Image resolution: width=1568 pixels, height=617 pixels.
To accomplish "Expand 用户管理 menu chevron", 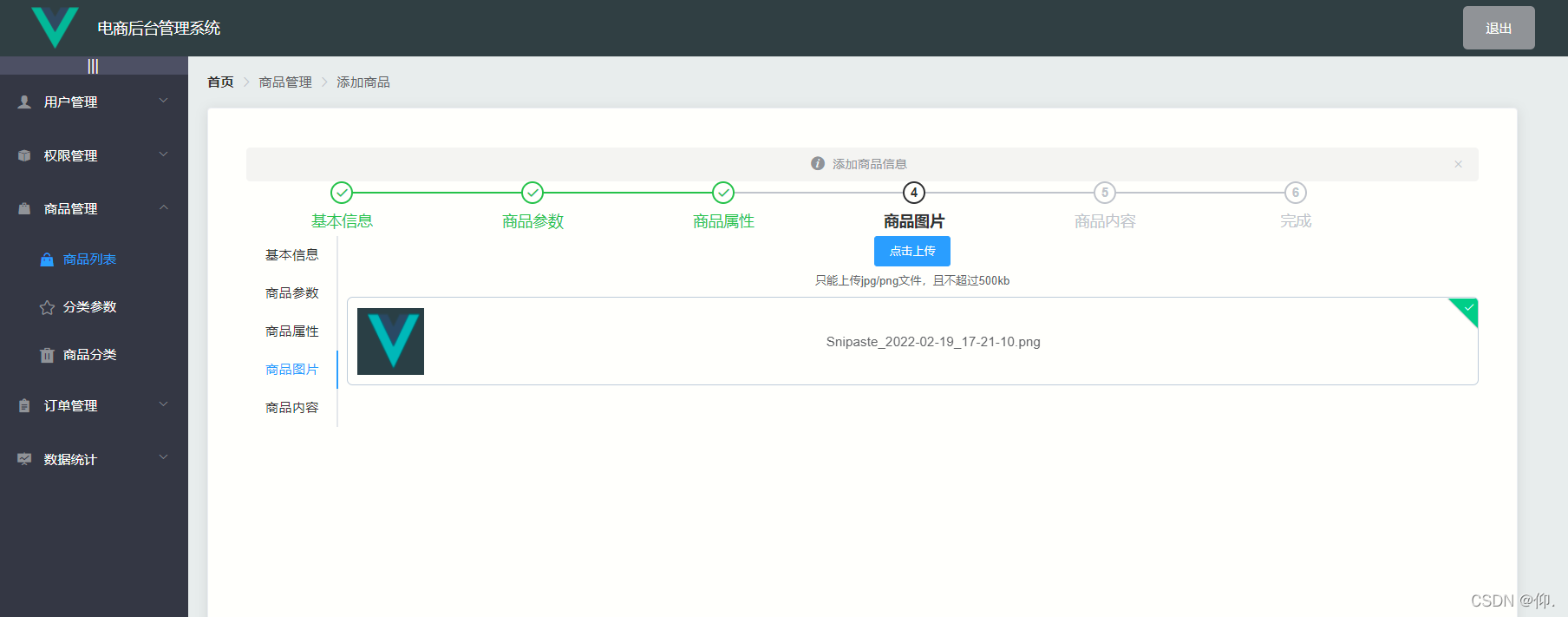I will coord(163,101).
